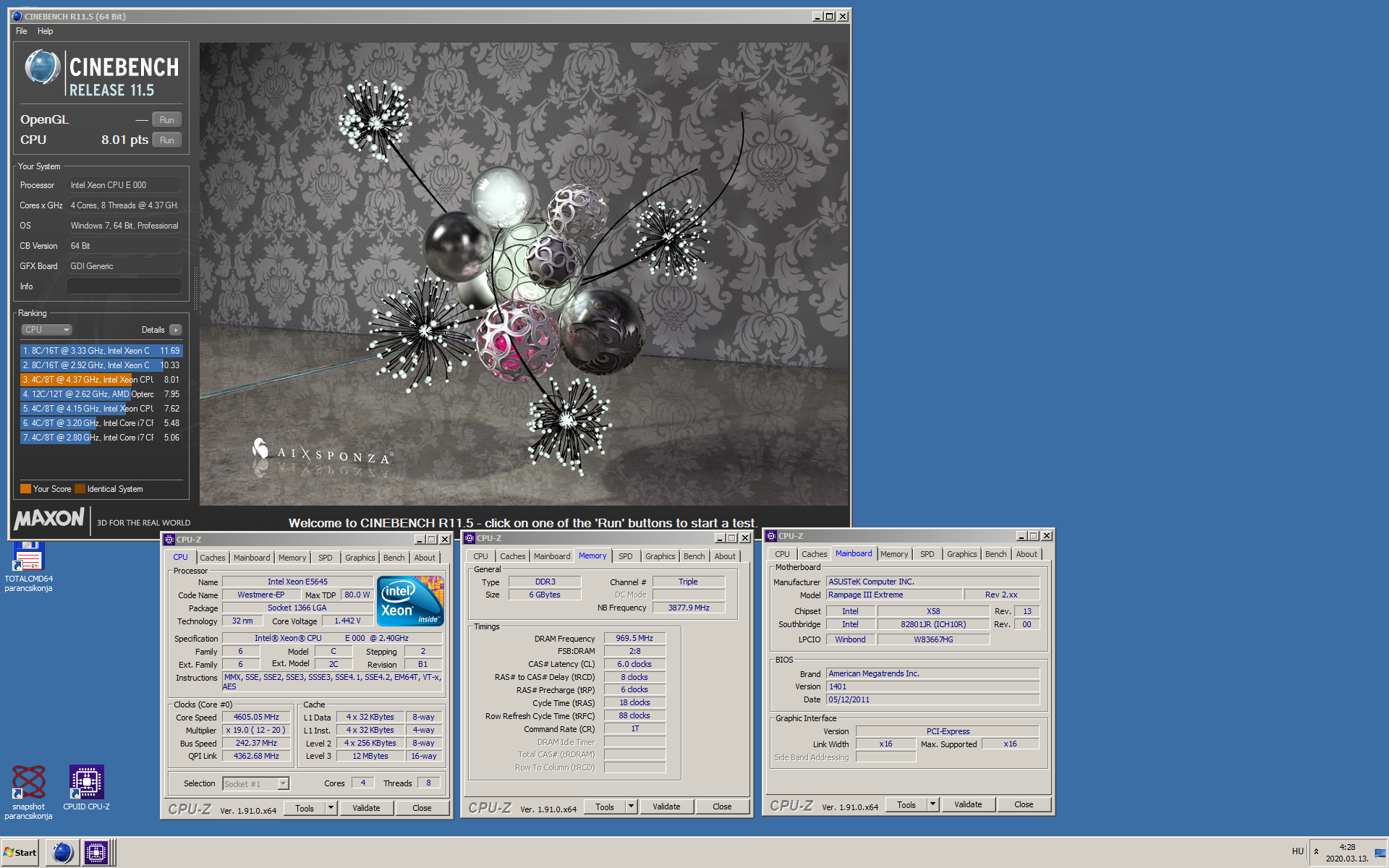Click the Info input field
The image size is (1389, 868).
pos(124,286)
